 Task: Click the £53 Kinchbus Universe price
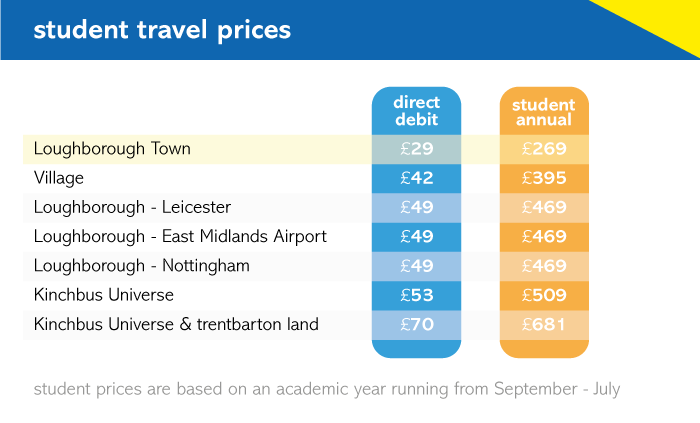pyautogui.click(x=417, y=295)
